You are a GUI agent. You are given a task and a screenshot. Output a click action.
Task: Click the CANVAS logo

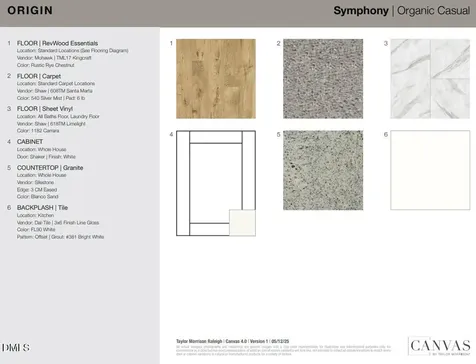439,346
